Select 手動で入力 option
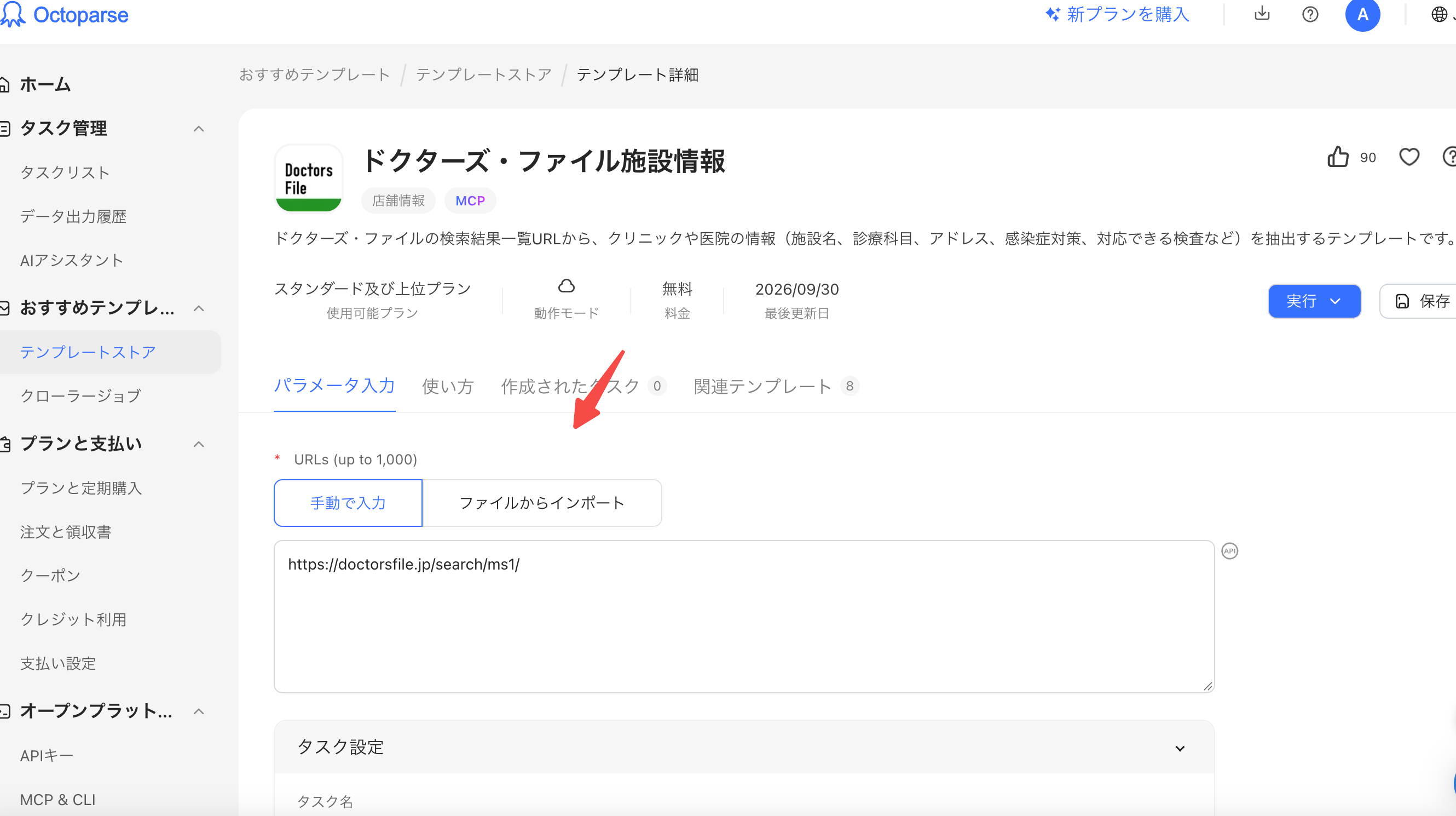 [x=348, y=503]
